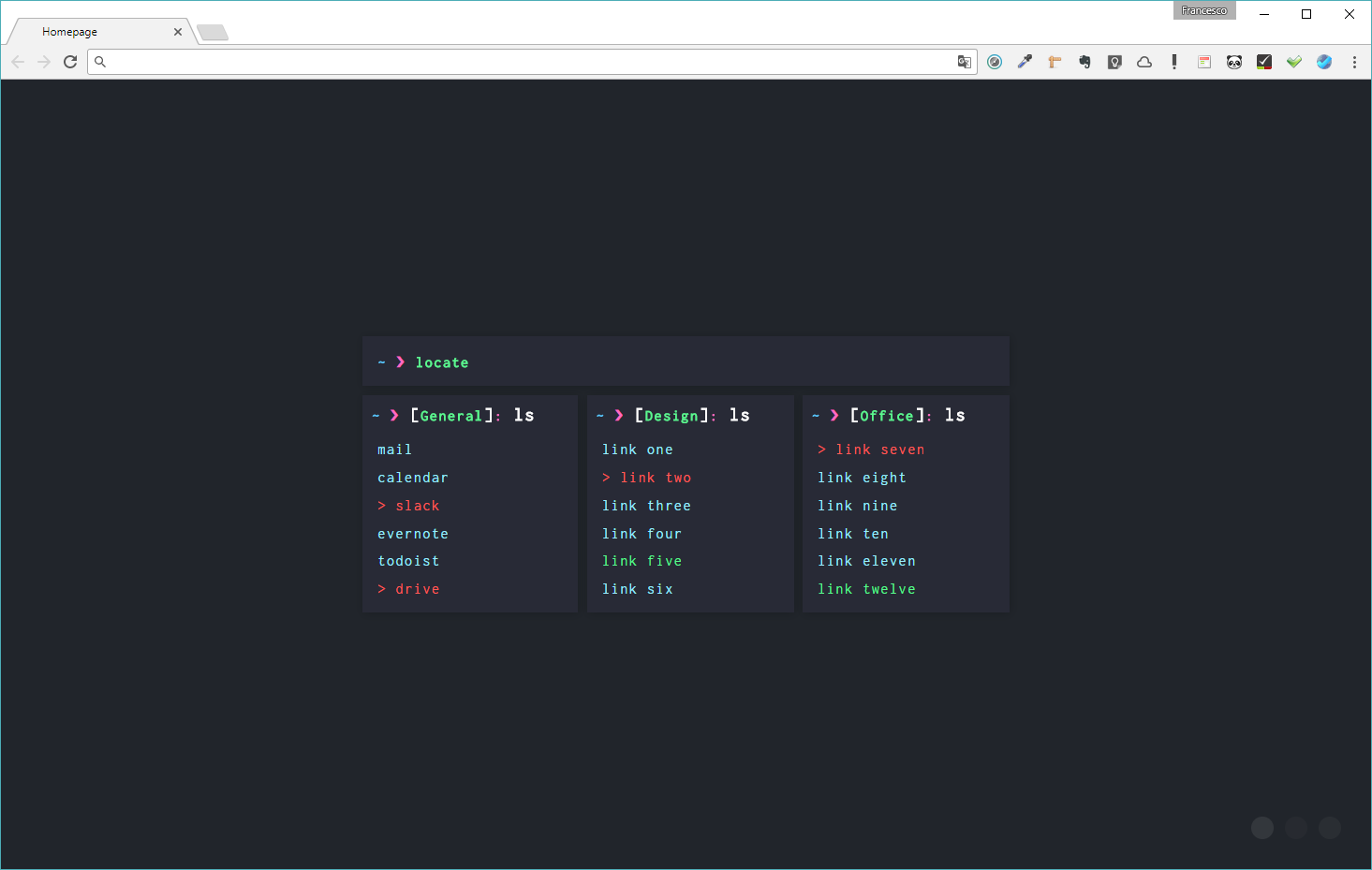Viewport: 1372px width, 870px height.
Task: Go back to previous page
Action: 18,62
